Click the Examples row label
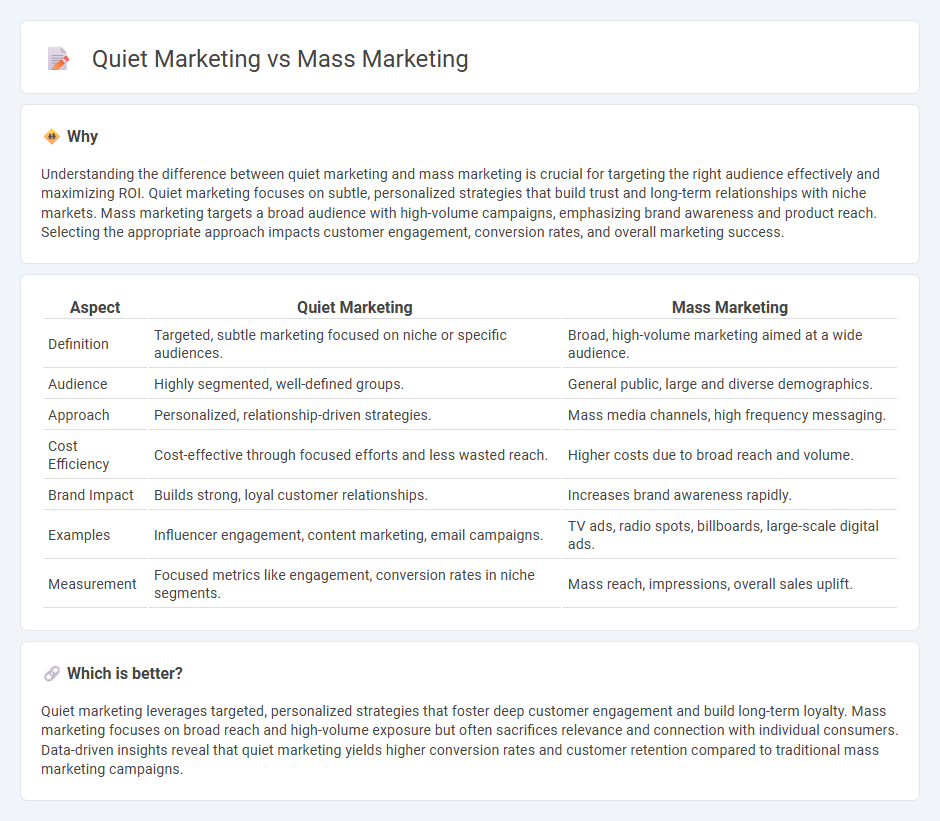This screenshot has width=940, height=821. (x=79, y=535)
